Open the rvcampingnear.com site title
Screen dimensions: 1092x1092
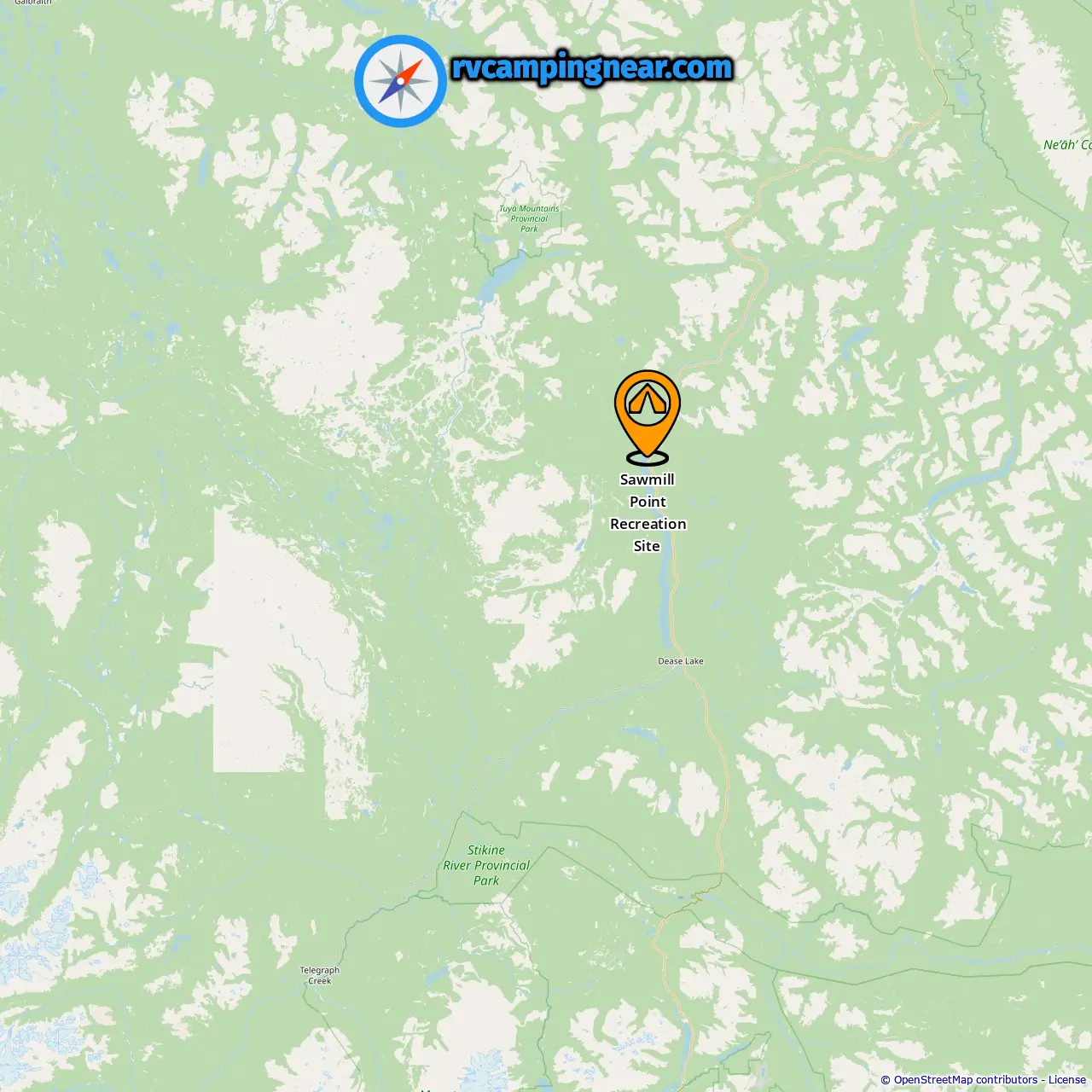[592, 68]
